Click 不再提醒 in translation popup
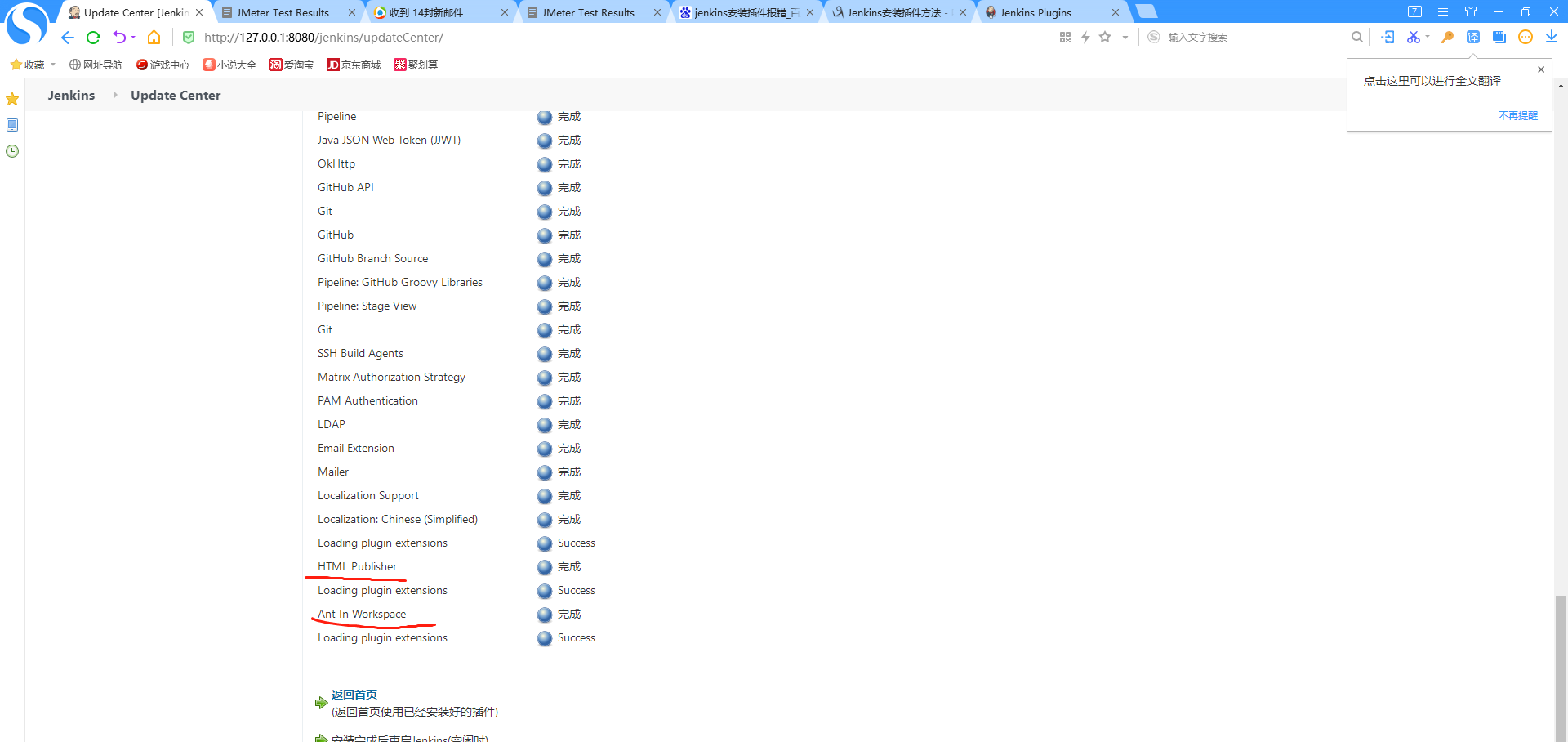 click(x=1518, y=116)
